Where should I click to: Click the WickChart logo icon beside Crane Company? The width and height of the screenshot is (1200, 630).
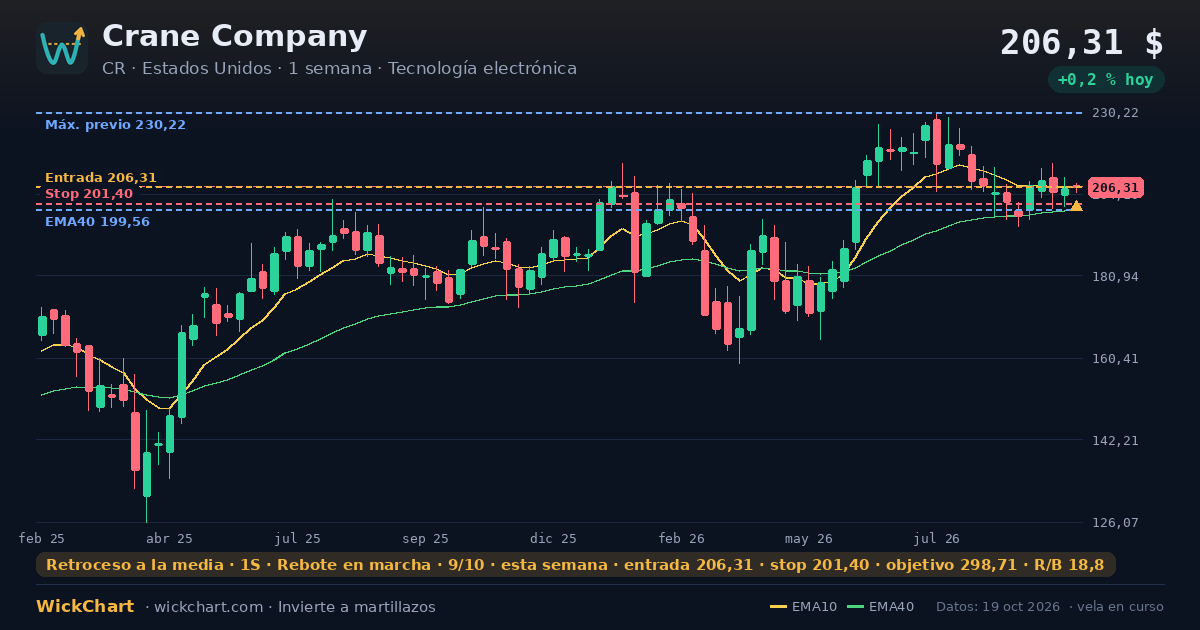[62, 48]
